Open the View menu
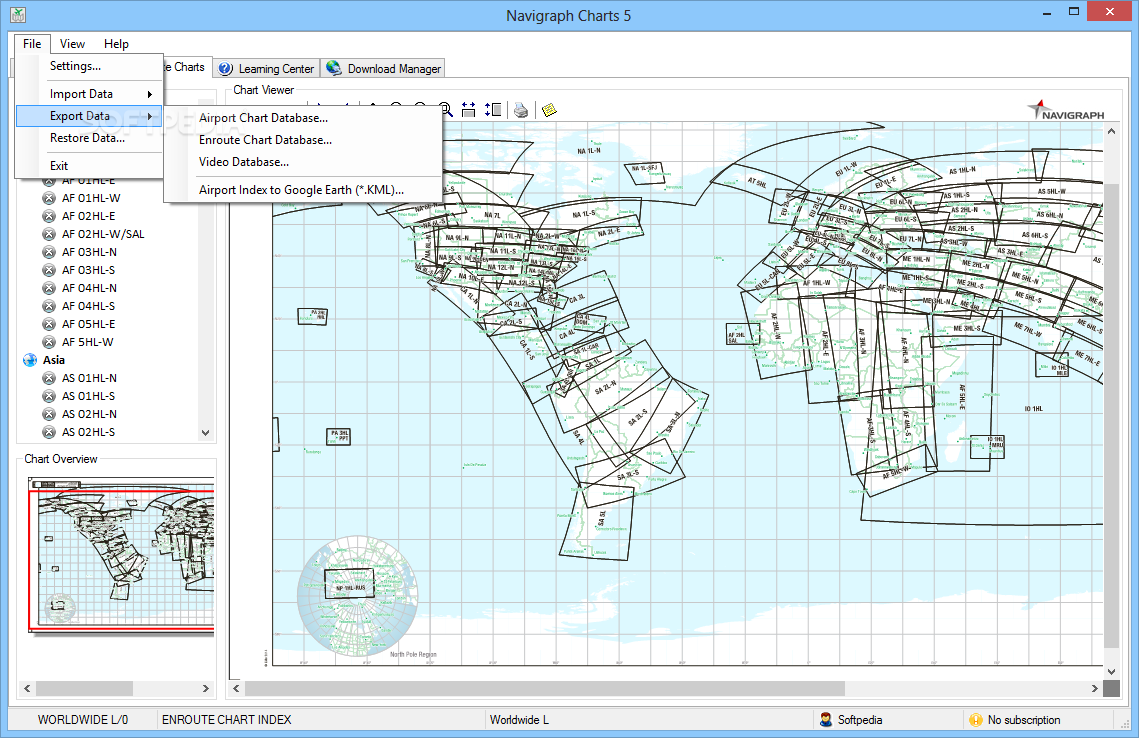Screen dimensions: 1139x738 click(x=72, y=44)
